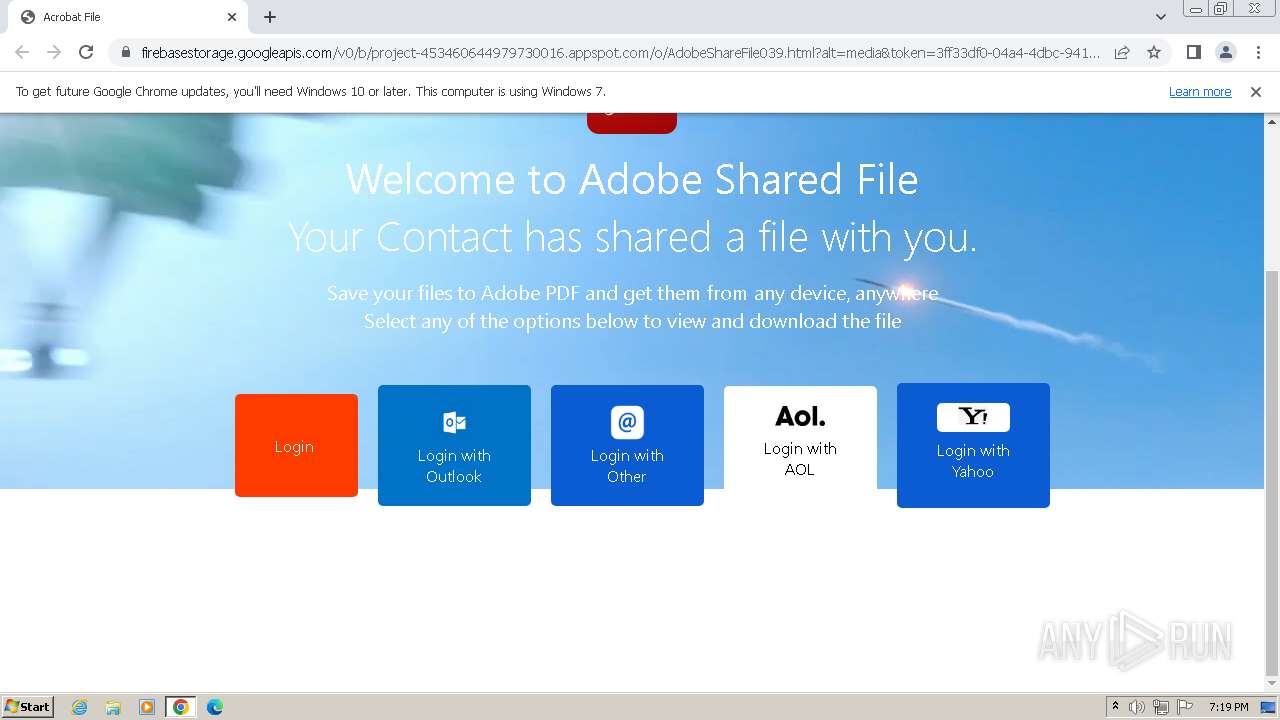
Task: Open Windows Media Player from taskbar
Action: pyautogui.click(x=147, y=707)
